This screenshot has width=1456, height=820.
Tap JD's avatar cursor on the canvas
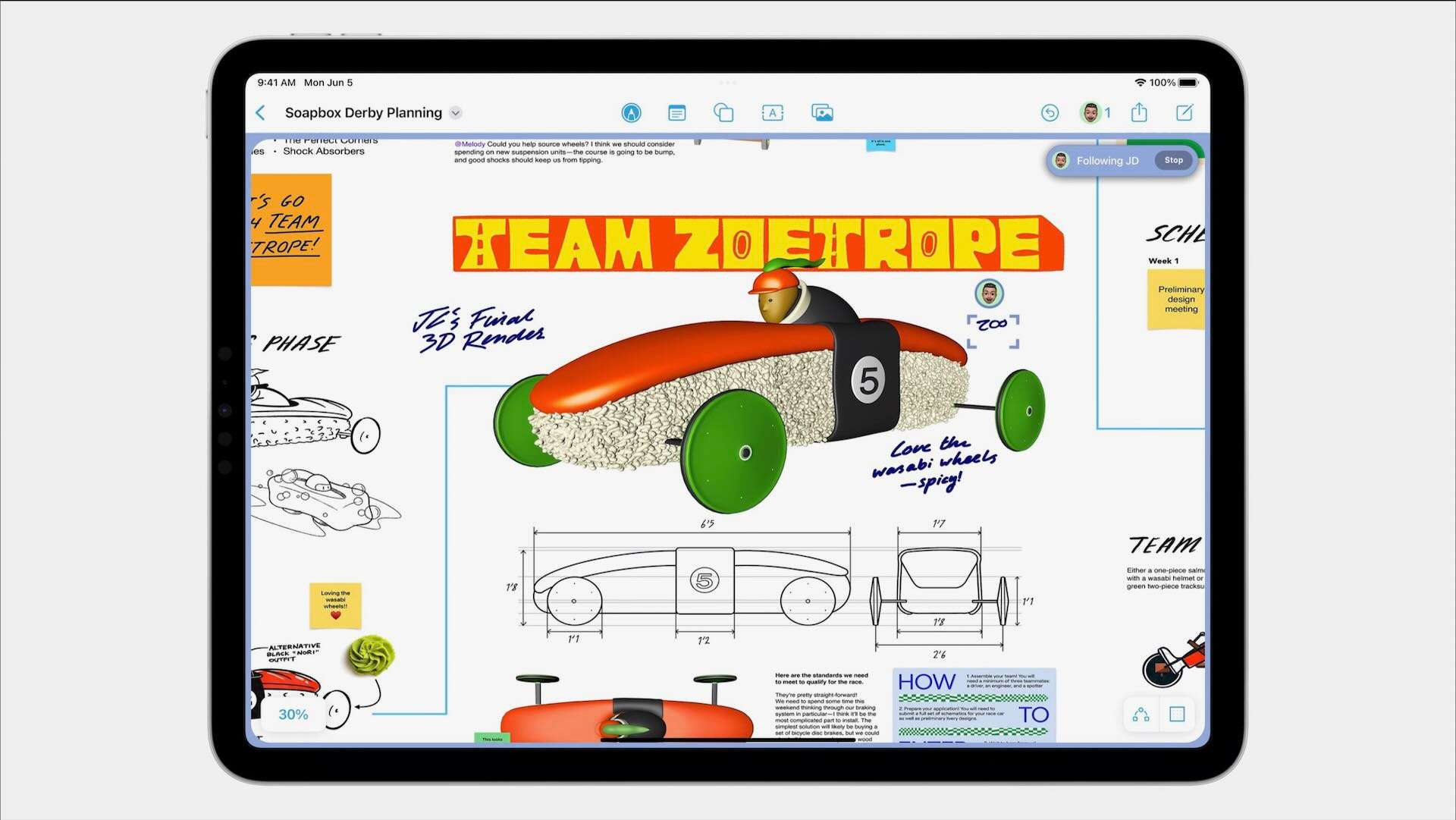click(989, 293)
